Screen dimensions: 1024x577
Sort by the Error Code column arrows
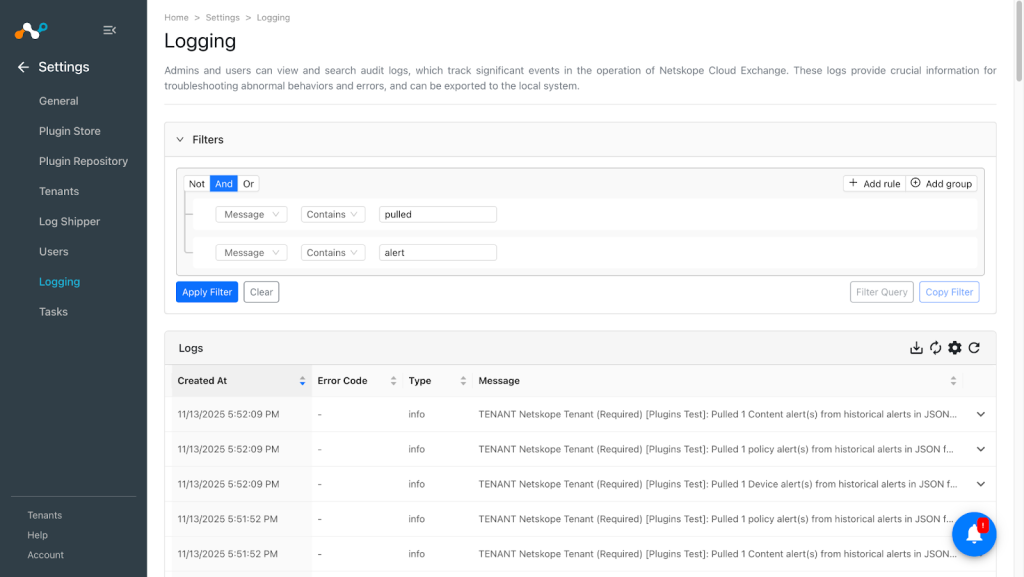(x=393, y=381)
